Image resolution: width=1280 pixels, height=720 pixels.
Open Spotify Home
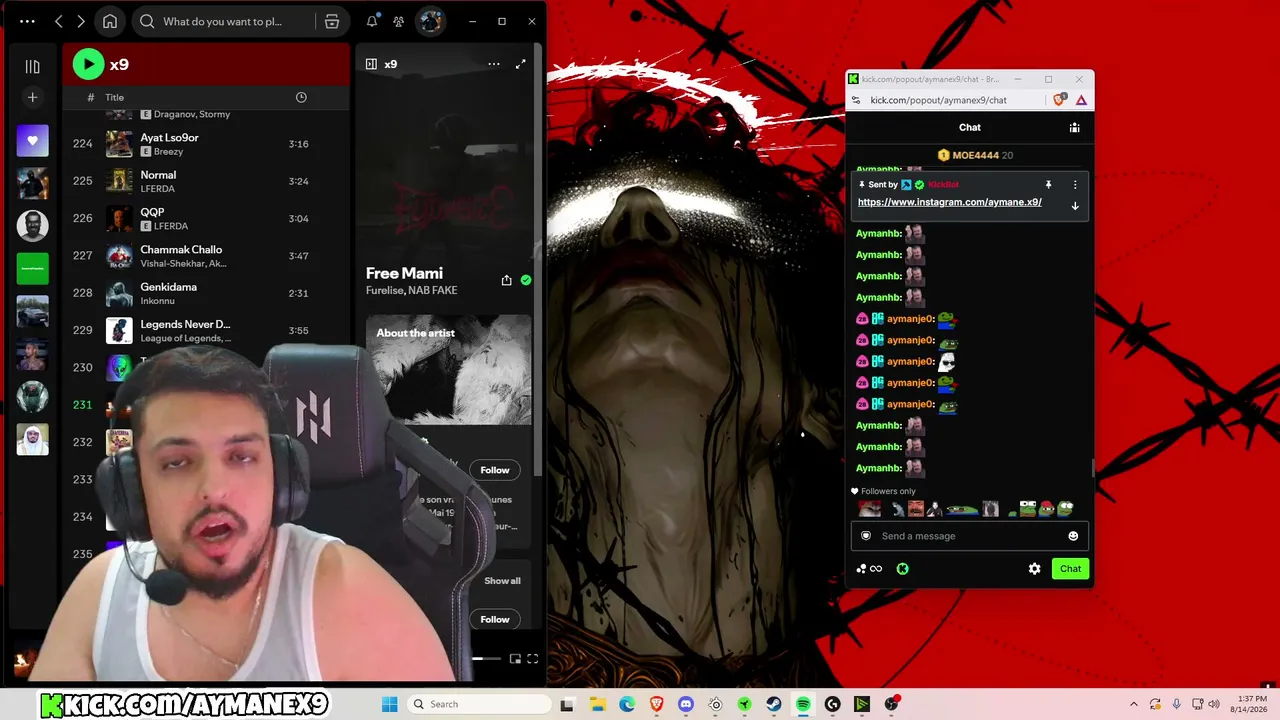(110, 21)
